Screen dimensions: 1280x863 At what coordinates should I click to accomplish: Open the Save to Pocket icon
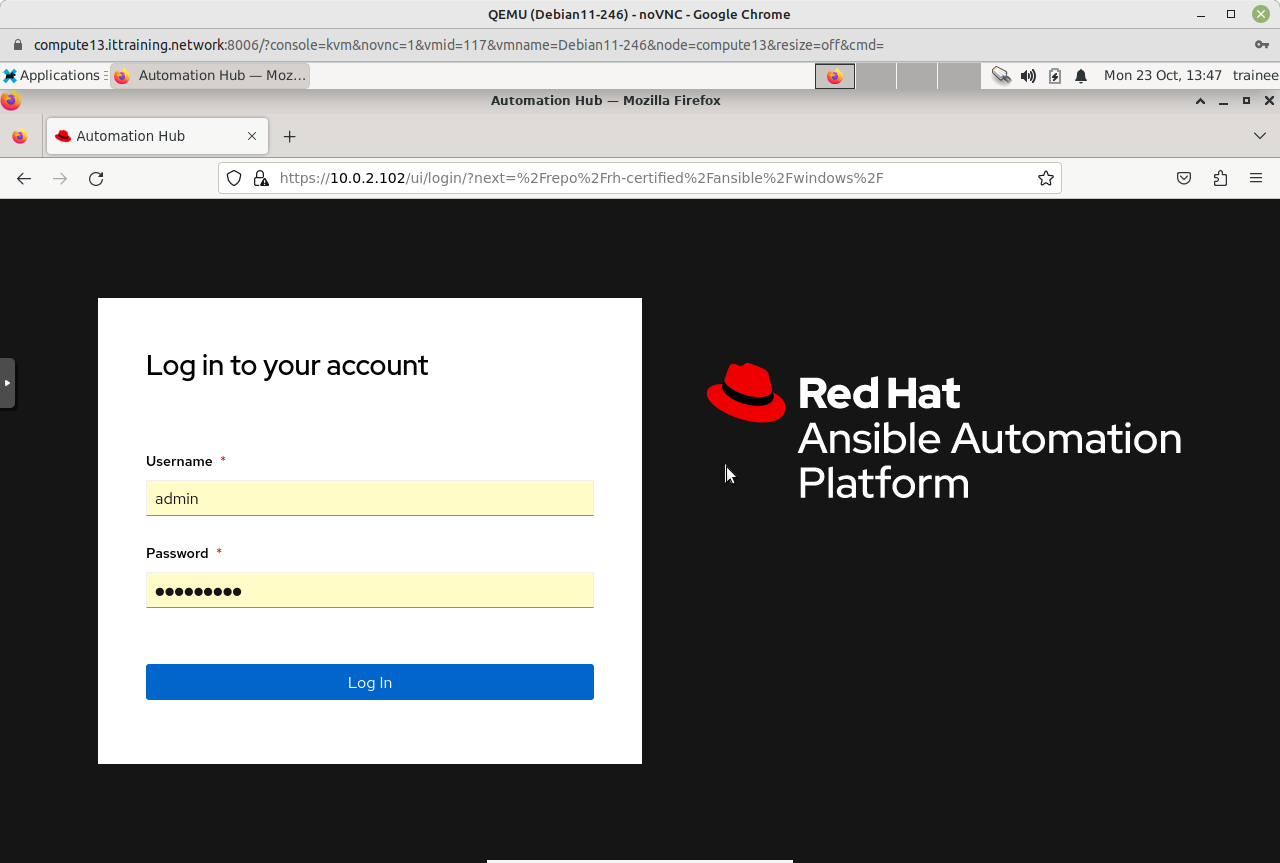tap(1184, 178)
